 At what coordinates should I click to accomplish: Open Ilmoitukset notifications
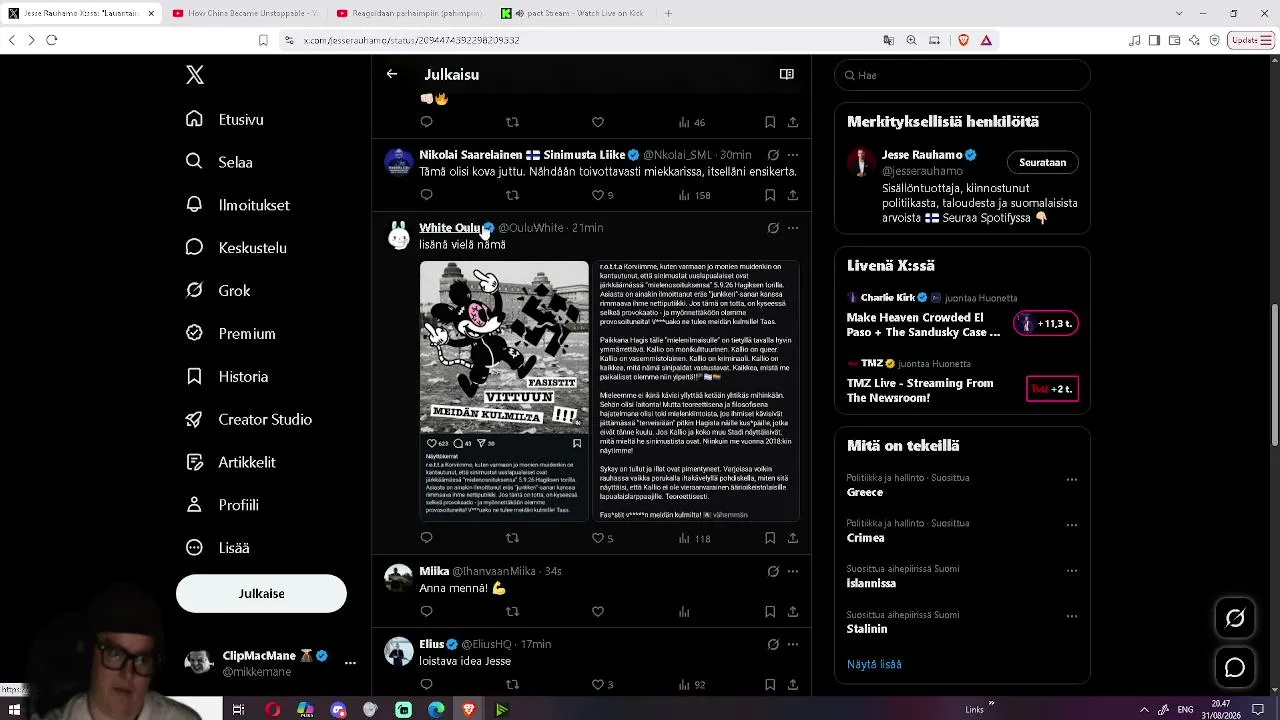[x=238, y=205]
